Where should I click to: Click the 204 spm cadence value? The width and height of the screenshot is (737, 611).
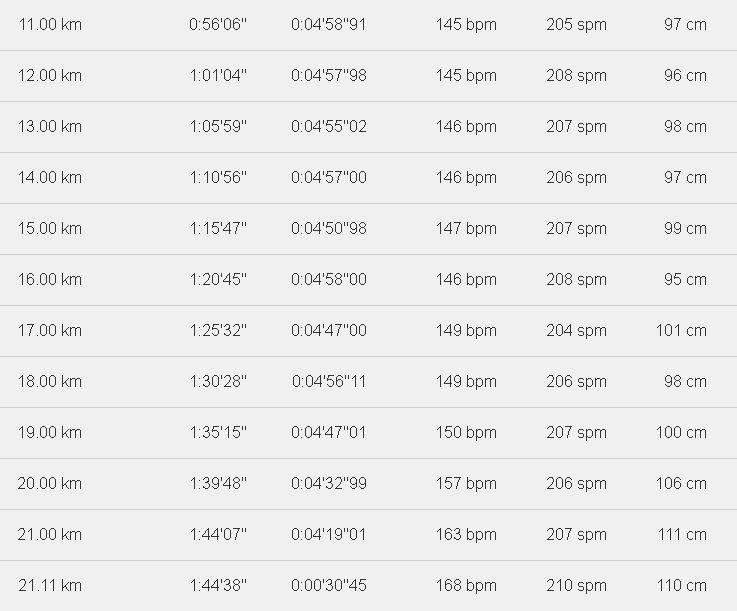[576, 330]
